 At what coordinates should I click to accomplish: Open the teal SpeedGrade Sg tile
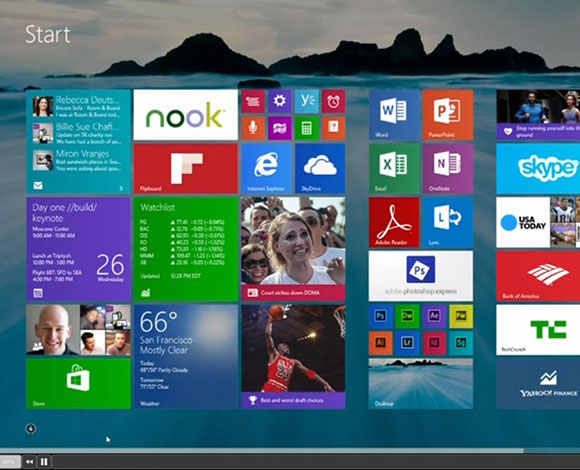[461, 343]
